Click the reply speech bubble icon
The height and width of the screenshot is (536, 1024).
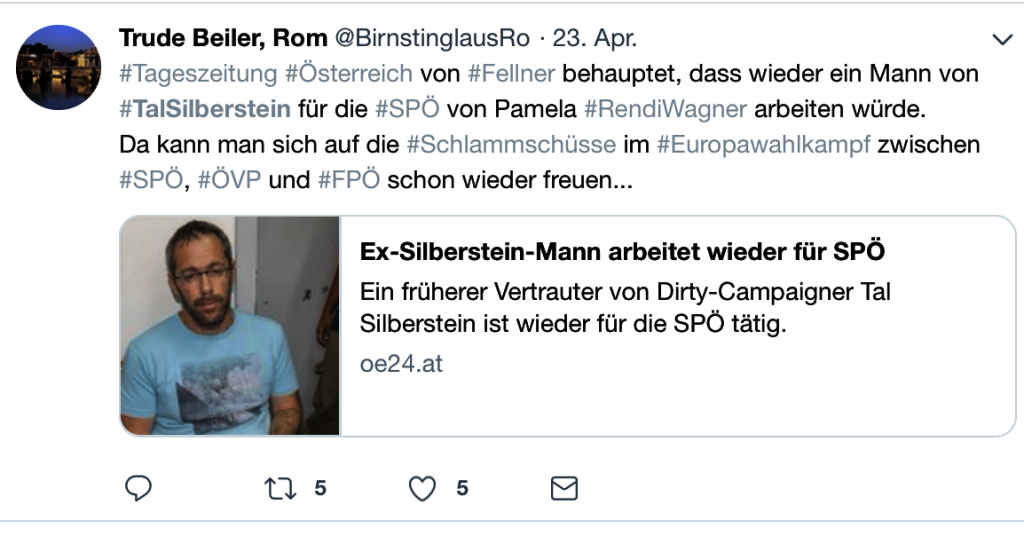click(x=138, y=488)
